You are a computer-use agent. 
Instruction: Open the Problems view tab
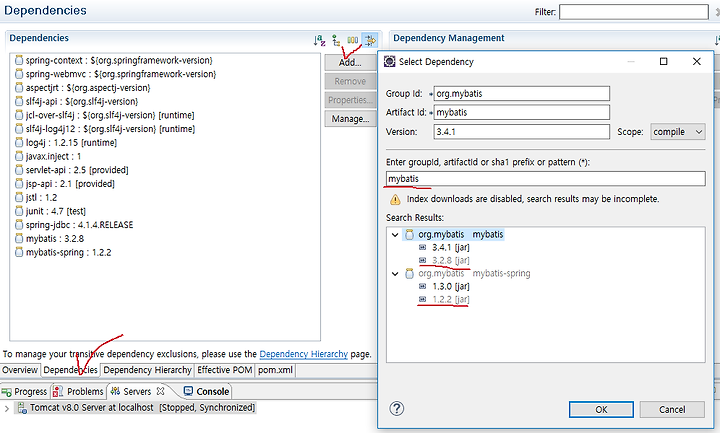click(x=78, y=391)
